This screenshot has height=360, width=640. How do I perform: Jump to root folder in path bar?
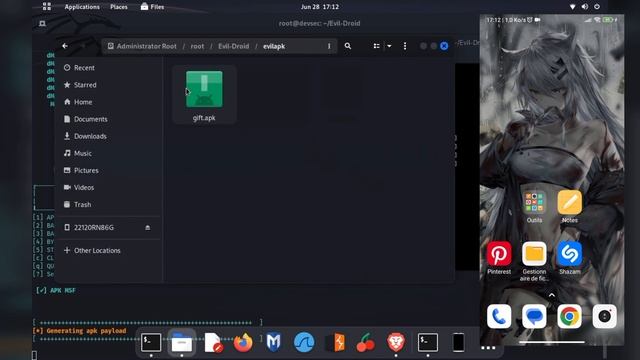197,46
